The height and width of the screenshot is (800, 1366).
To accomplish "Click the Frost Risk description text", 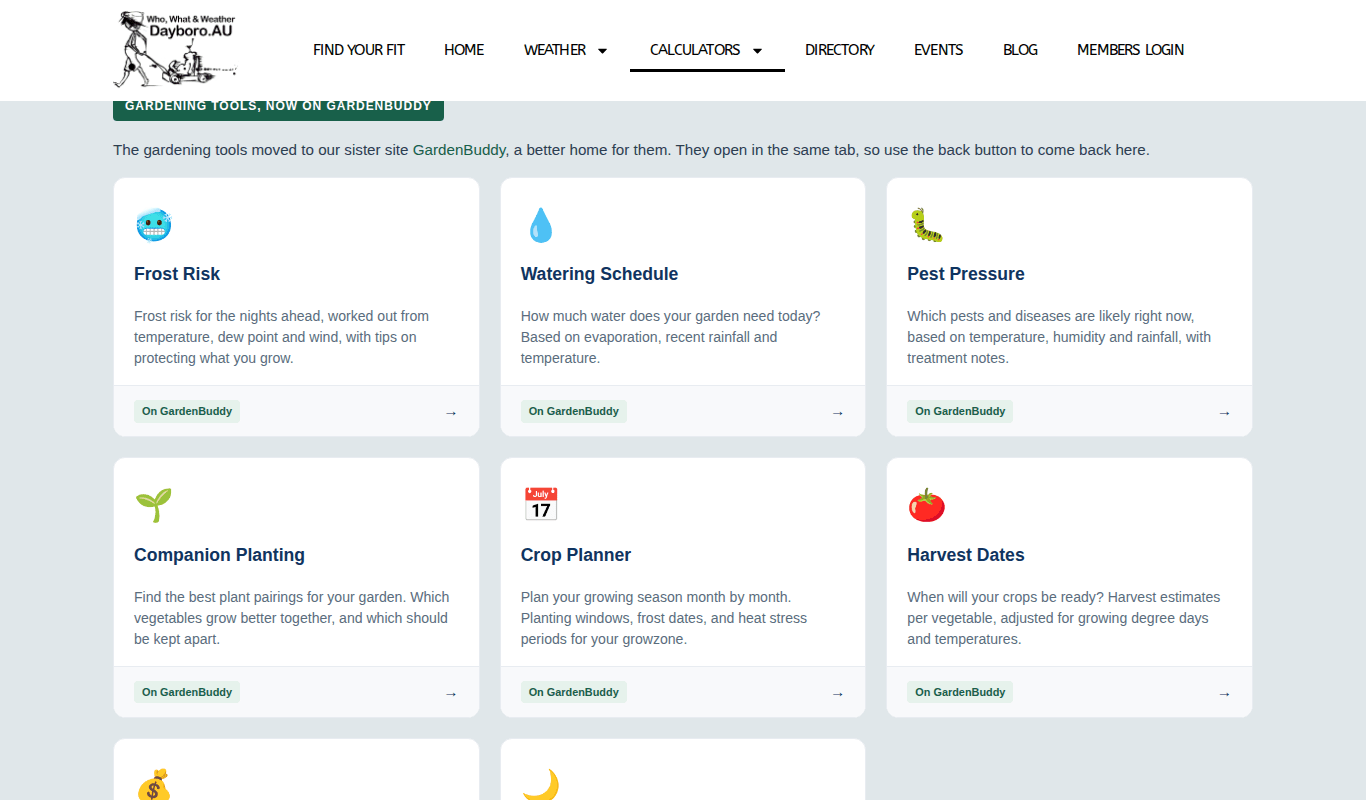I will click(282, 337).
